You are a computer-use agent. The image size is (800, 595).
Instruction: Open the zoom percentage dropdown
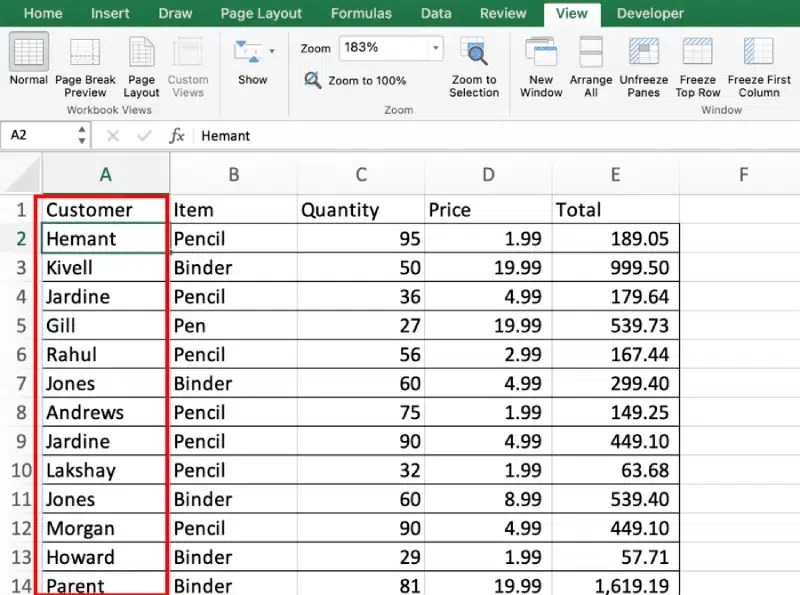[x=434, y=47]
